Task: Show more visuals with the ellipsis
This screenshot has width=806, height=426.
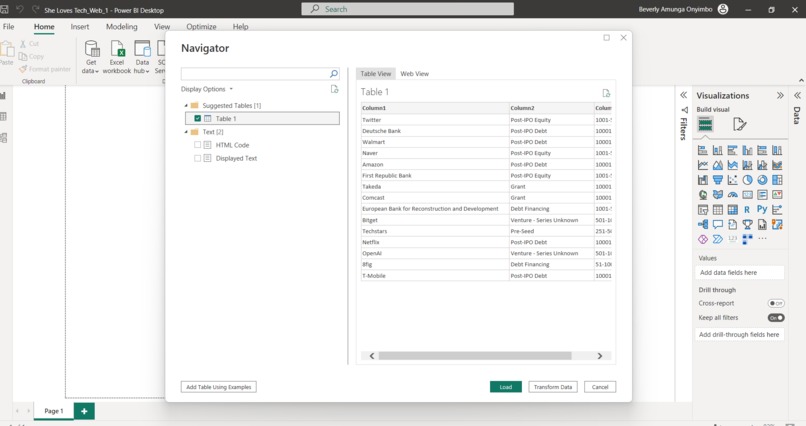Action: (x=762, y=238)
